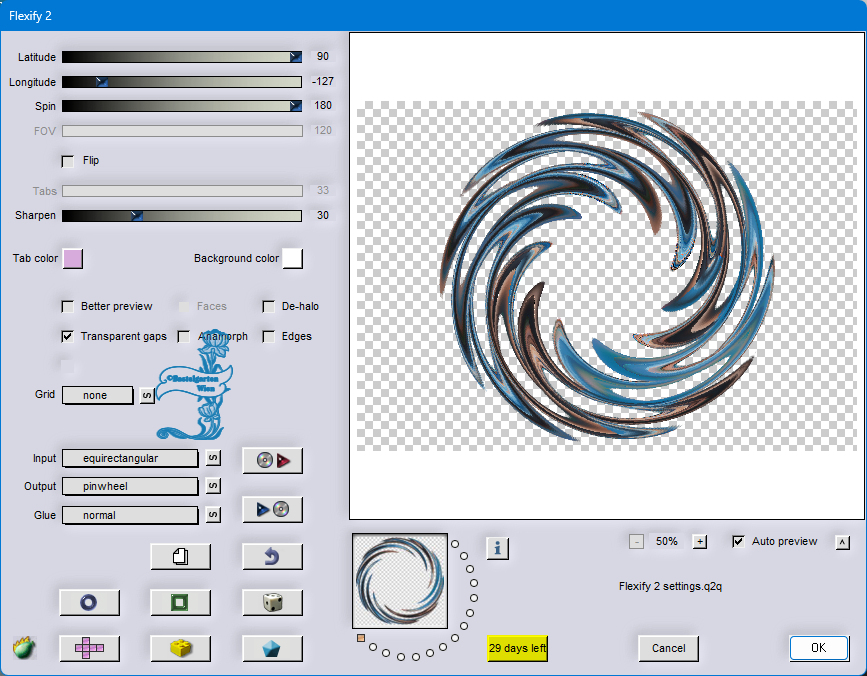This screenshot has width=867, height=676.
Task: Cancel the Flexify dialog
Action: point(668,648)
